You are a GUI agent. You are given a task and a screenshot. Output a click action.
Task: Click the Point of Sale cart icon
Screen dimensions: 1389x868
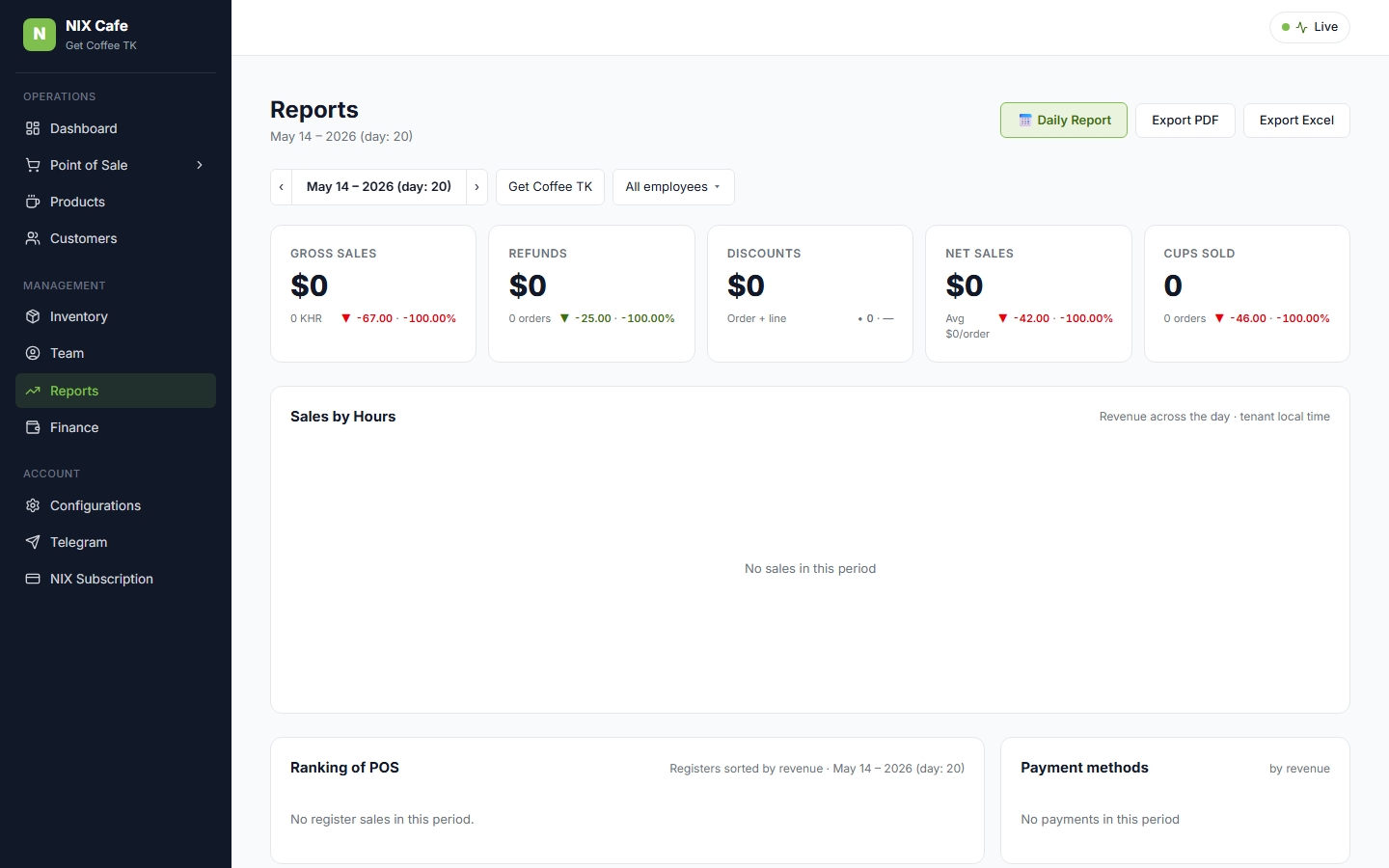click(33, 165)
